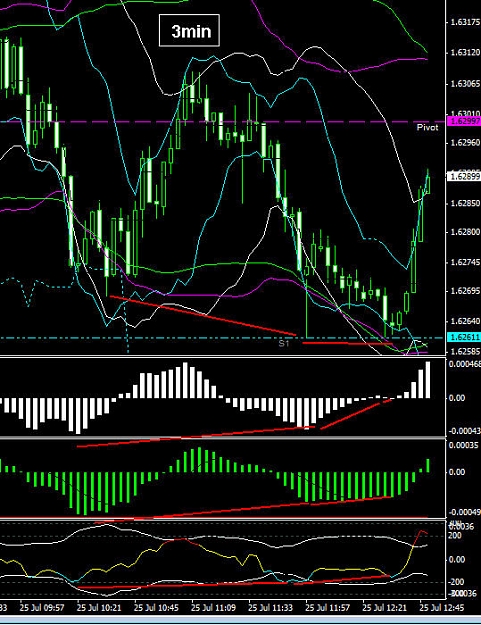The image size is (481, 625).
Task: Click the 1.63065 price axis value
Action: tap(465, 84)
